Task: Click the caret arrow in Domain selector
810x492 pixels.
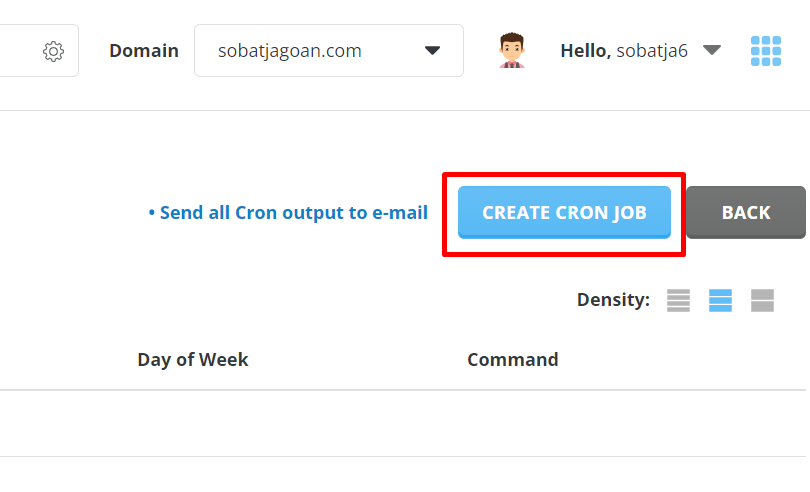Action: (432, 51)
